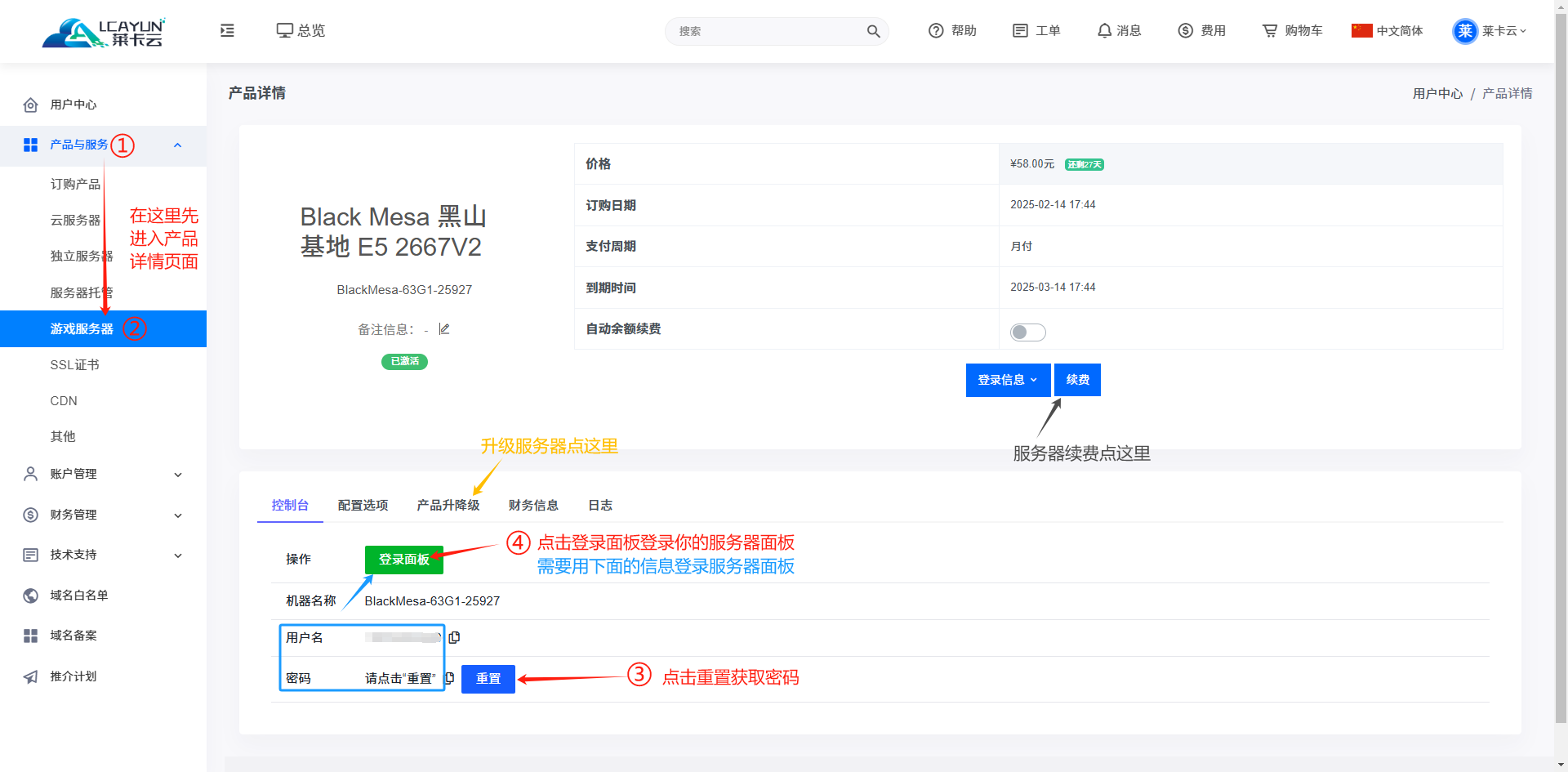
Task: Expand the 财务管理 chevron
Action: (x=178, y=515)
